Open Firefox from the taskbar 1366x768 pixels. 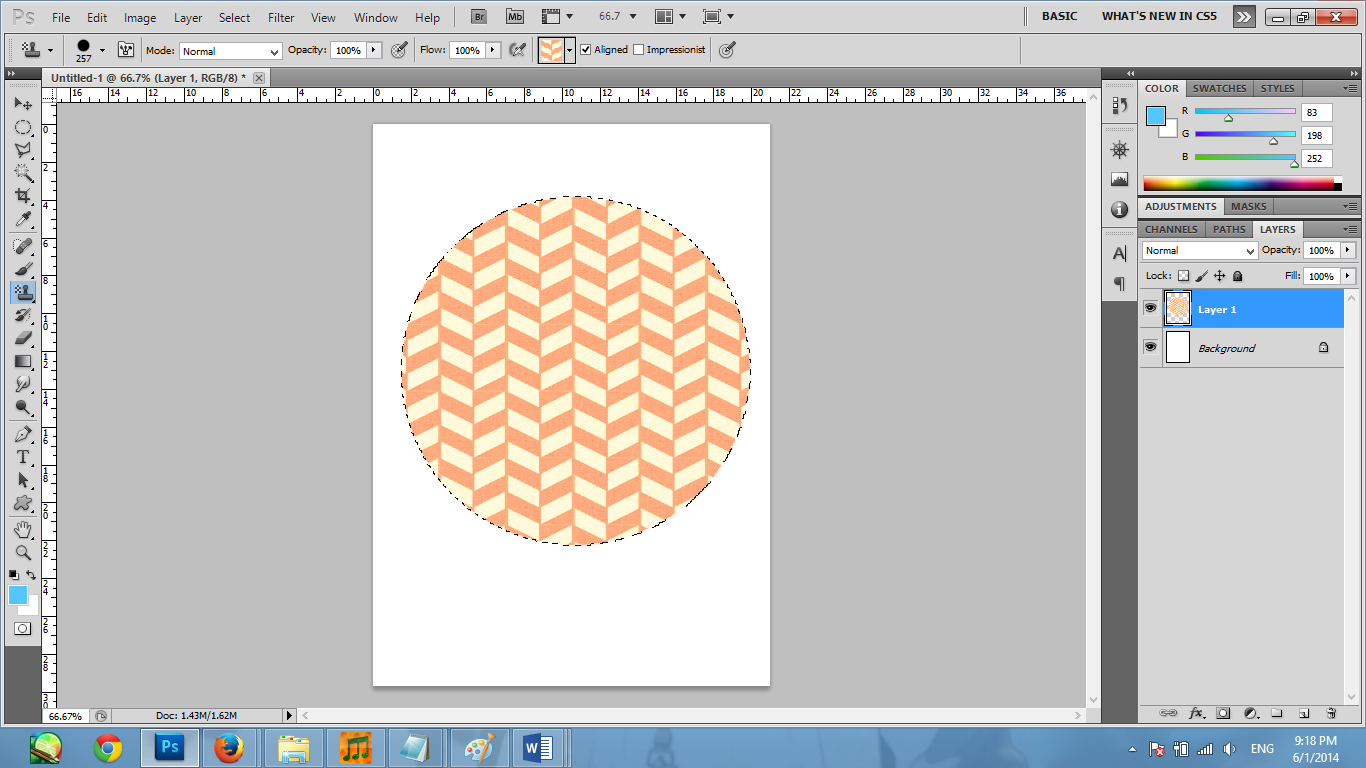point(230,747)
